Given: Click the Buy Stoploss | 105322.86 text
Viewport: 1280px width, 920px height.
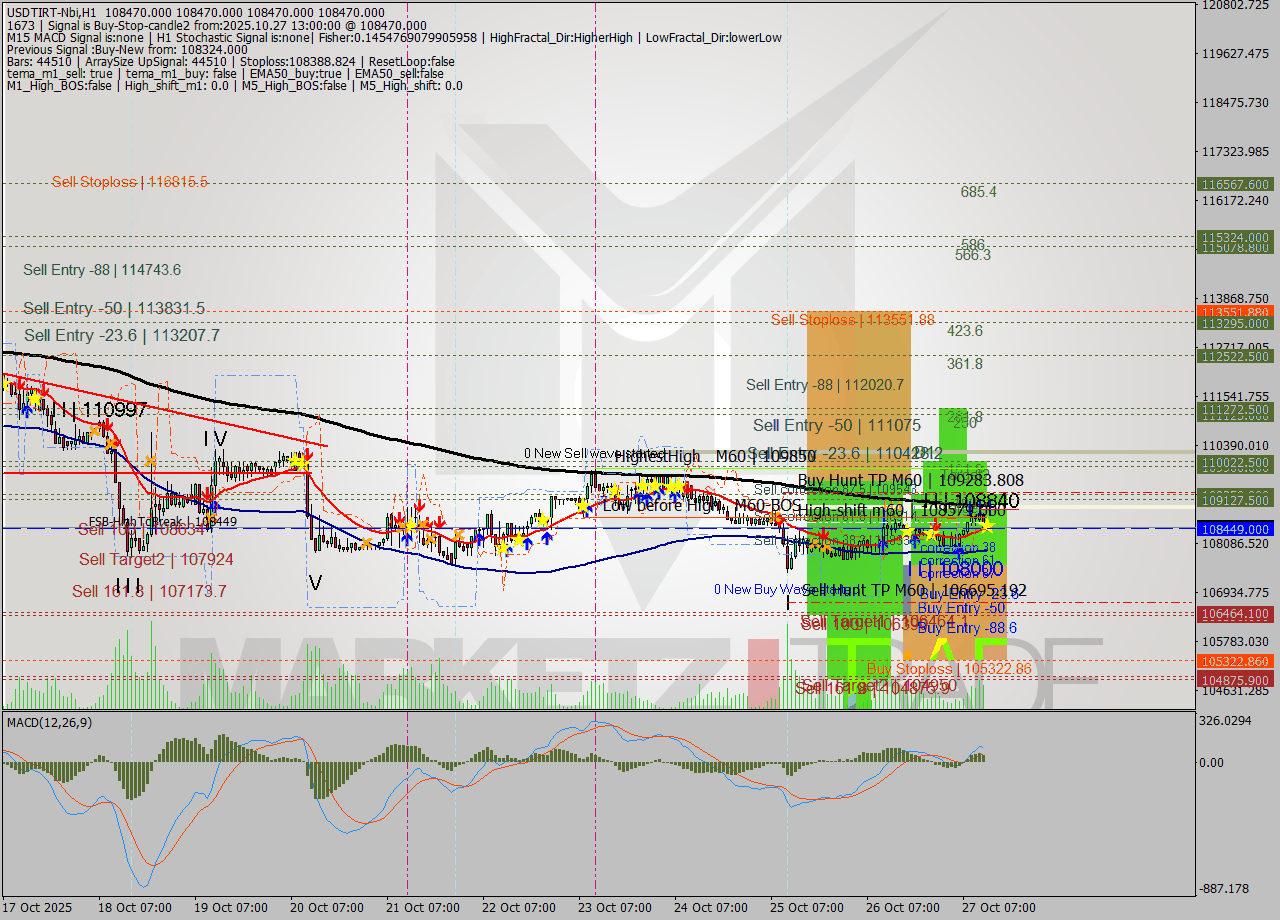Looking at the screenshot, I should coord(947,668).
